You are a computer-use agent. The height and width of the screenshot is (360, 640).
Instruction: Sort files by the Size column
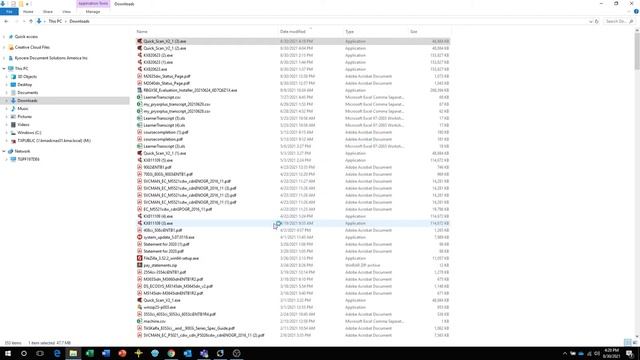click(413, 31)
